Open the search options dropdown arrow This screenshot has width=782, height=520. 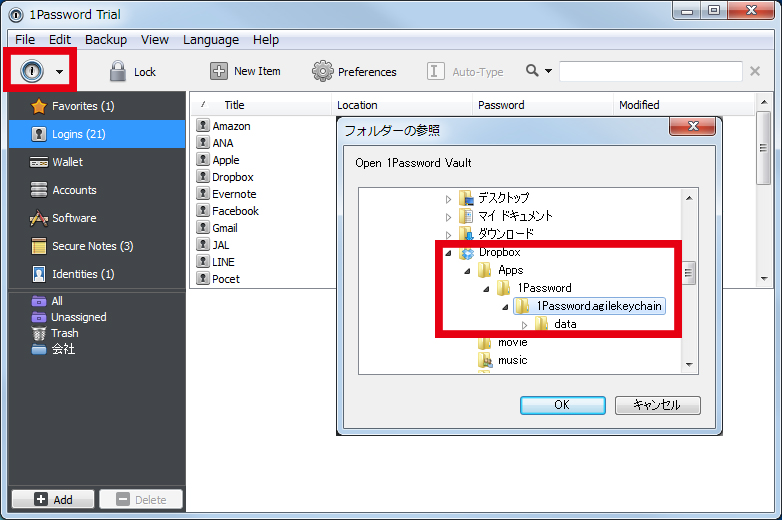(x=549, y=71)
